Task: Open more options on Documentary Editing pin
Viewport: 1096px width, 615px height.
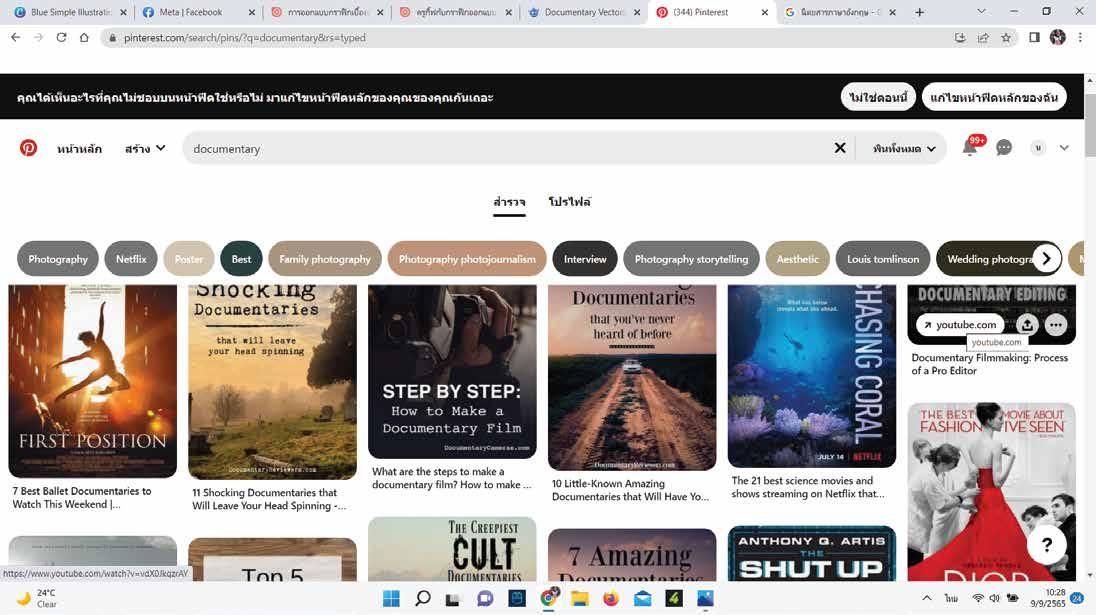Action: (1055, 324)
